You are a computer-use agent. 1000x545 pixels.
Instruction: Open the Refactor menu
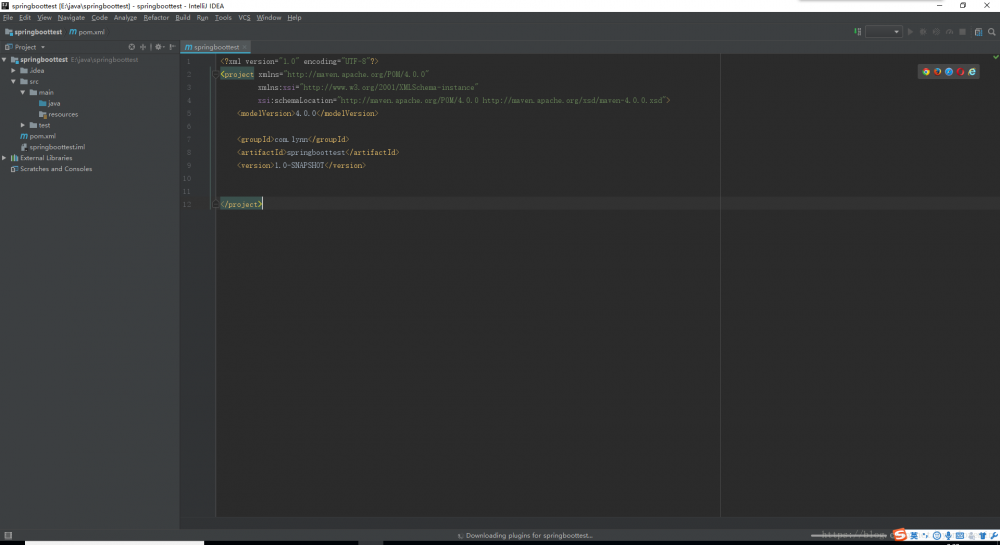[156, 18]
